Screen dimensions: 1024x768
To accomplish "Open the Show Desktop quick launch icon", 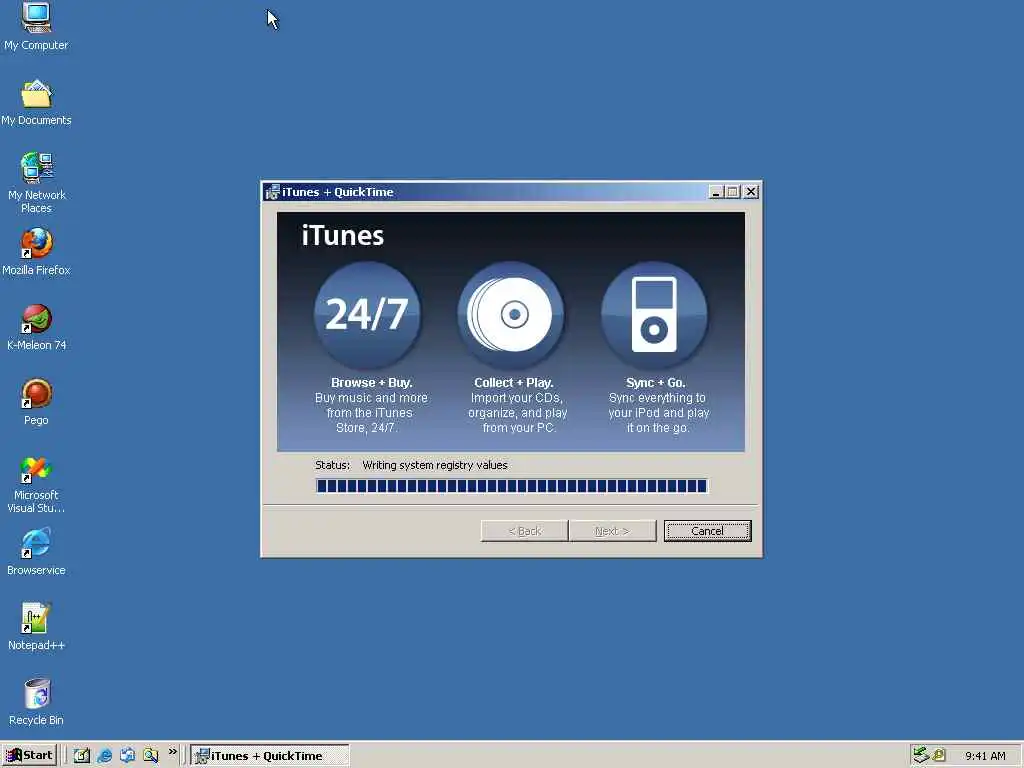I will coord(82,756).
